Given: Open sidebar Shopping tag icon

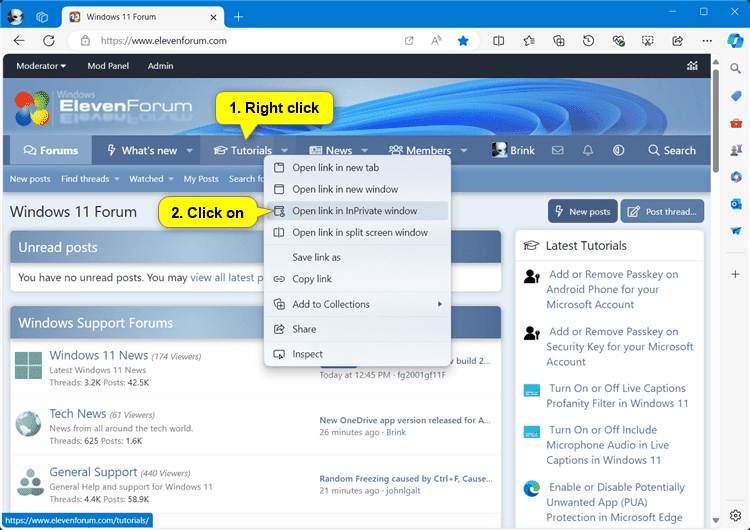Looking at the screenshot, I should pyautogui.click(x=736, y=96).
